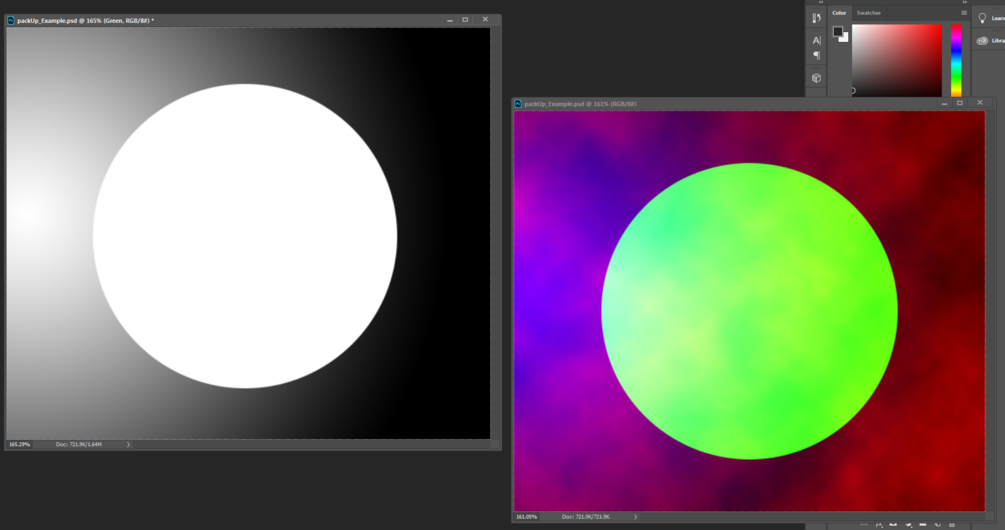This screenshot has width=1005, height=530.
Task: Click the green circle in the RGB canvas
Action: pos(749,311)
